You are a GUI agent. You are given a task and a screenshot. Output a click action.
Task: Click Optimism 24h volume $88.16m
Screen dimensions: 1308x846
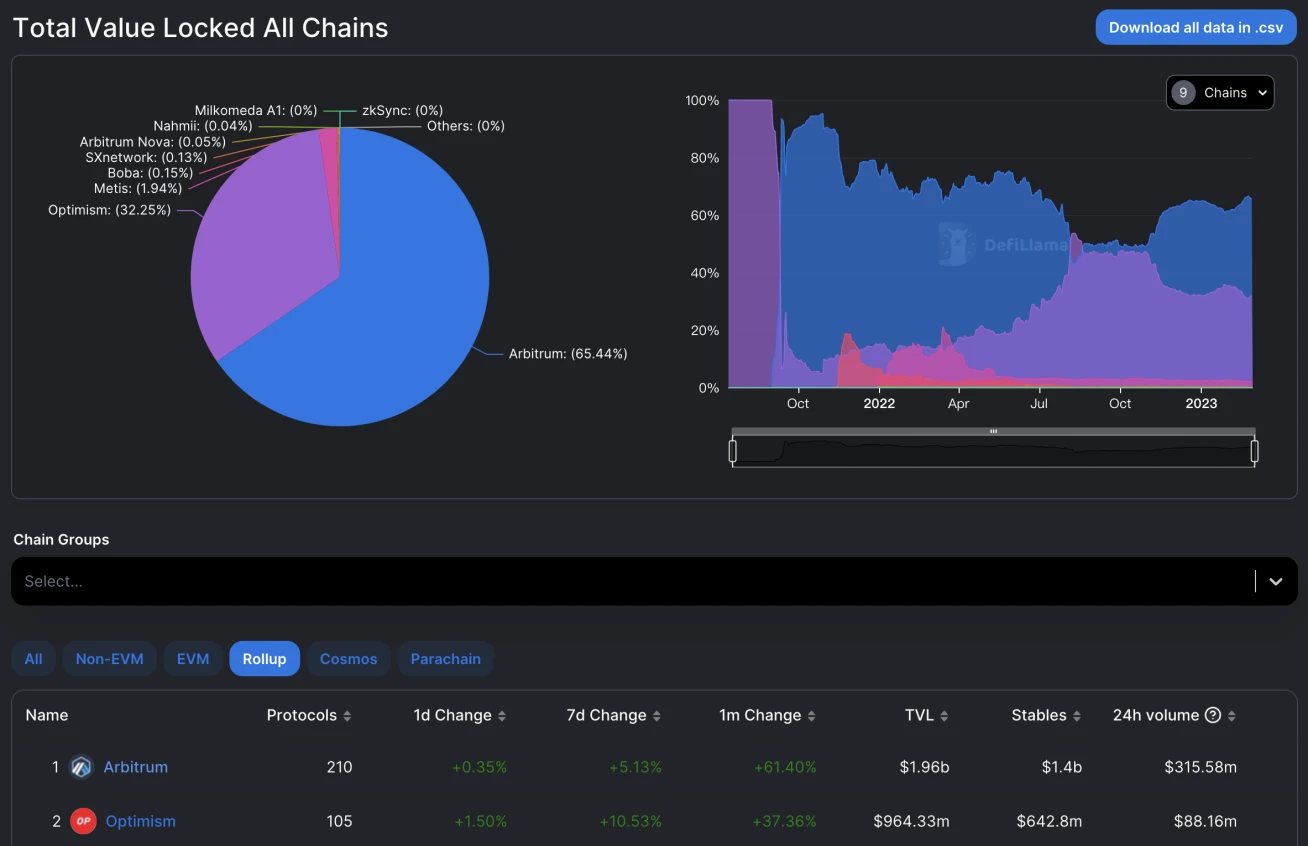(1205, 821)
